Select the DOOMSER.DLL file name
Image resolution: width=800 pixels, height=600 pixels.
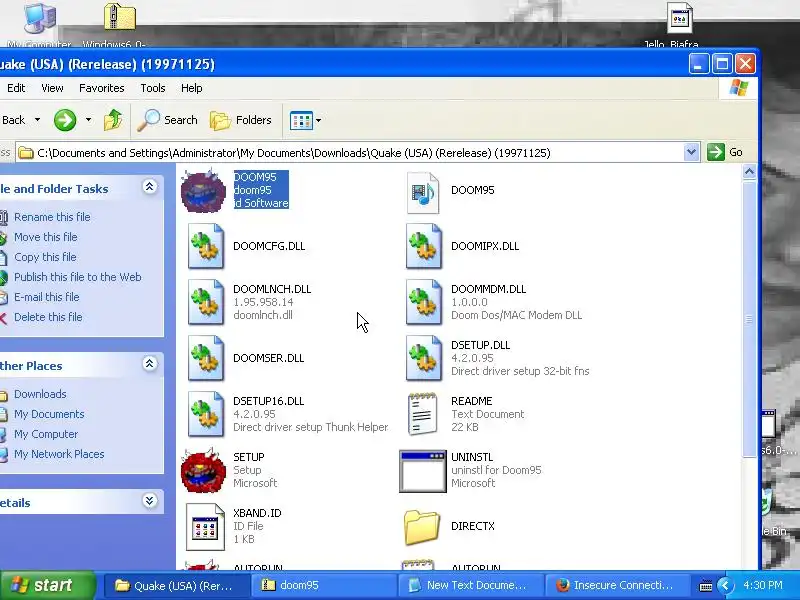(x=268, y=358)
